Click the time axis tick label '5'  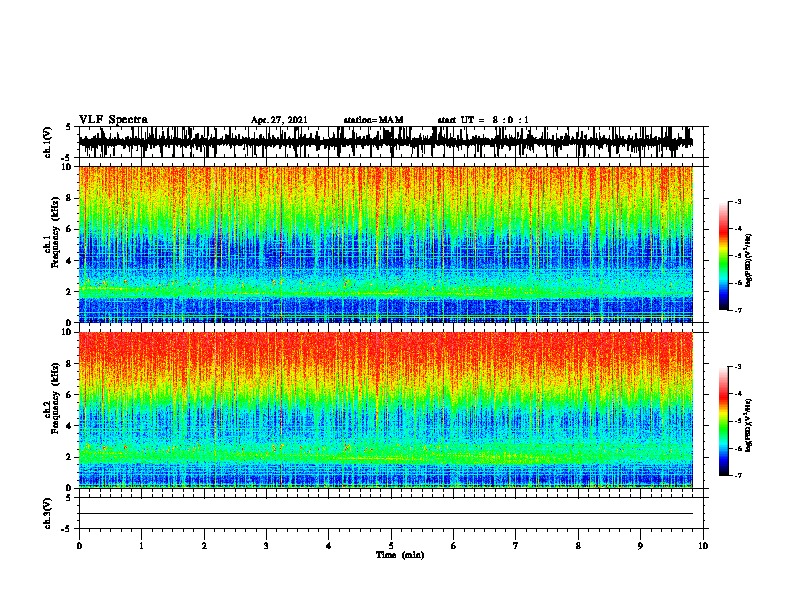click(x=391, y=545)
